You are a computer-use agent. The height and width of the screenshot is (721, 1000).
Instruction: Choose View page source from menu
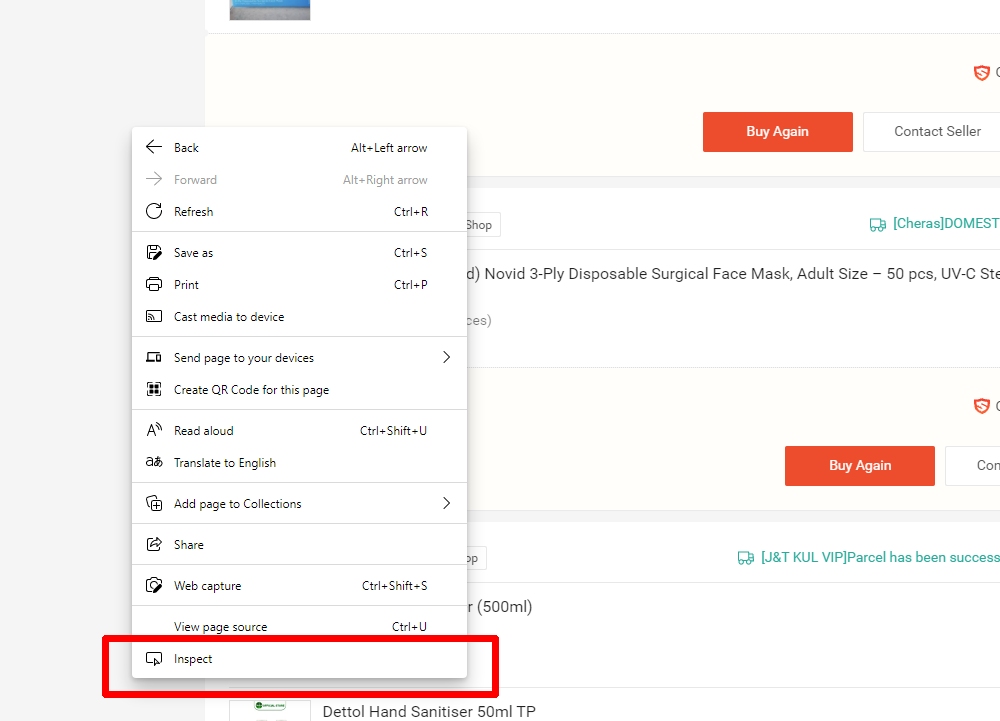(x=221, y=627)
